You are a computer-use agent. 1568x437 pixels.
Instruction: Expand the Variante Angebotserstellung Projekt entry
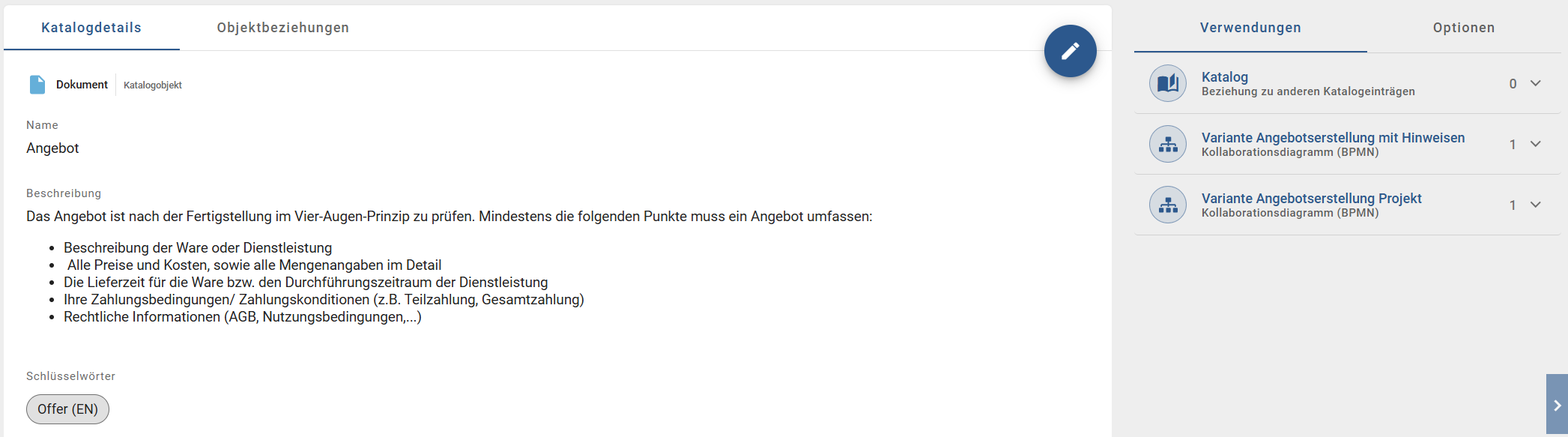click(1537, 205)
